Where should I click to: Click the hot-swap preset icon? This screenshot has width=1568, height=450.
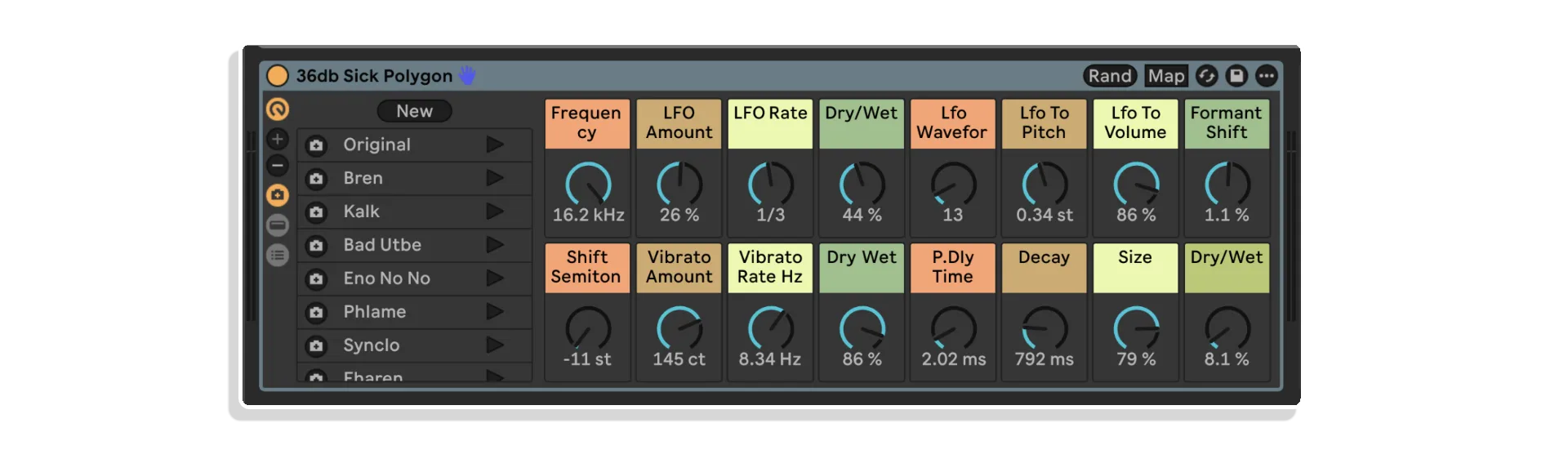1207,76
